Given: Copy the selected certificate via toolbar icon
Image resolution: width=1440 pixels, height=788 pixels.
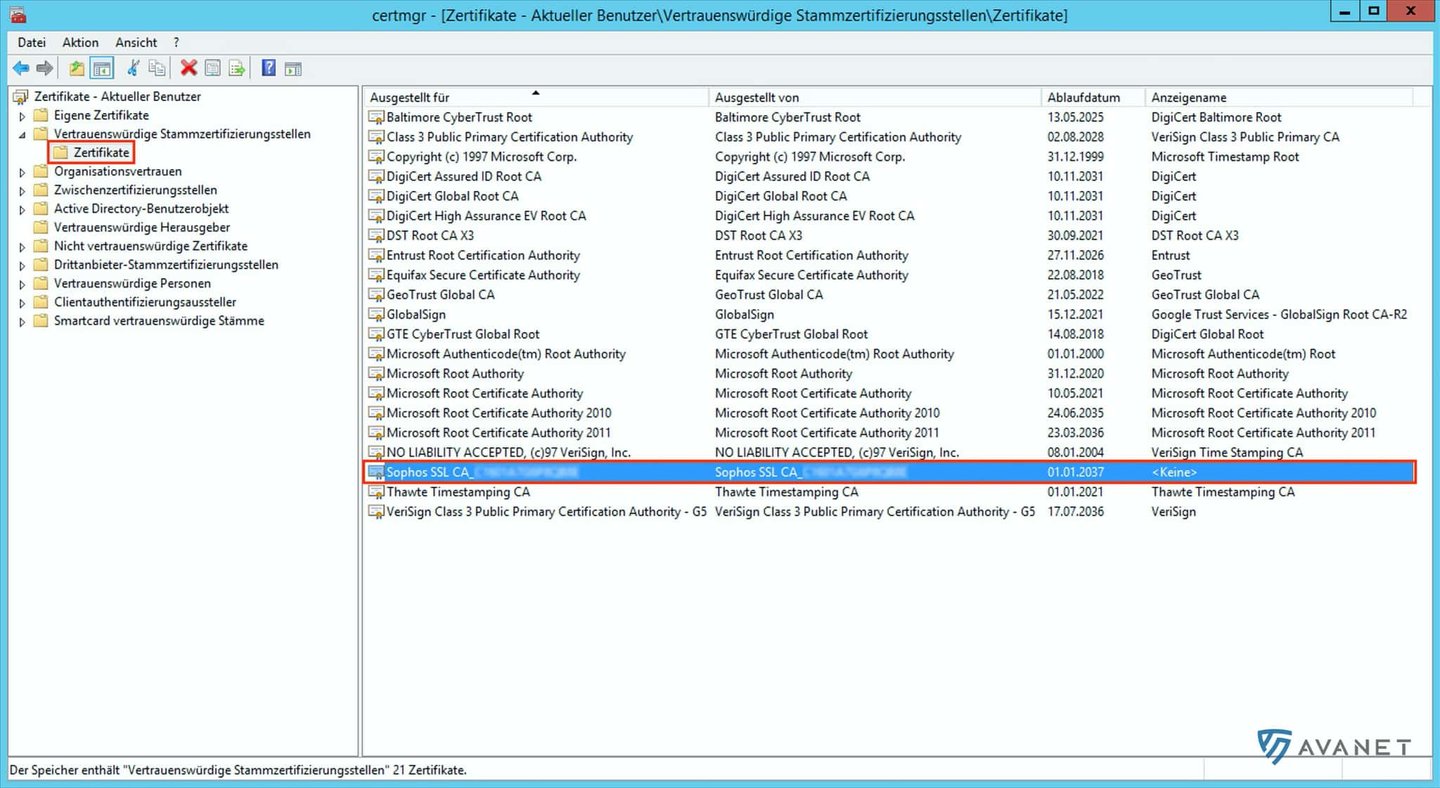Looking at the screenshot, I should point(157,68).
